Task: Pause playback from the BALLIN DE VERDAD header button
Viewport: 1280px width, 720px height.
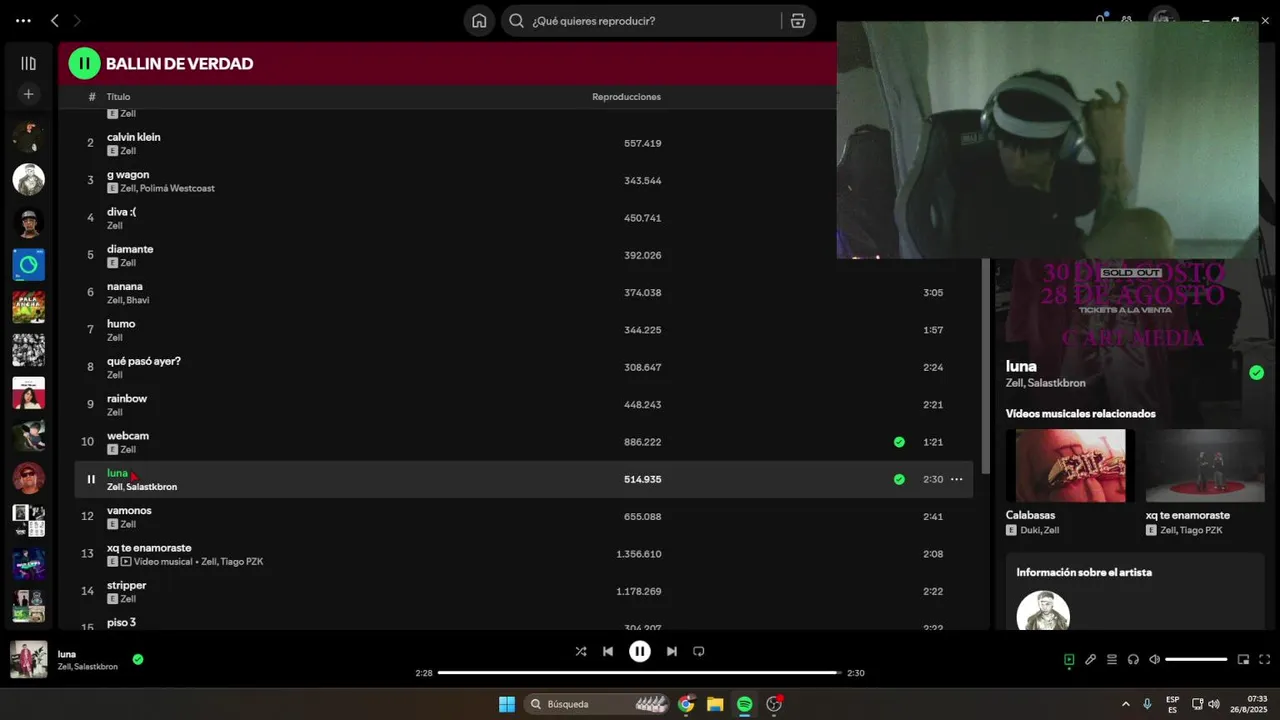Action: pos(84,63)
